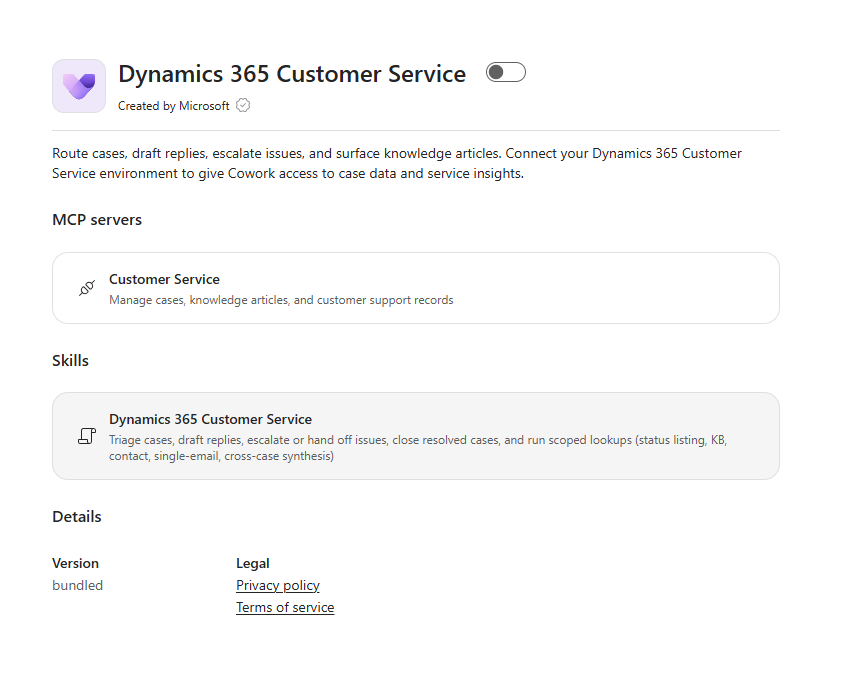The width and height of the screenshot is (854, 686).
Task: Click the 'MCP servers' heading
Action: 97,220
